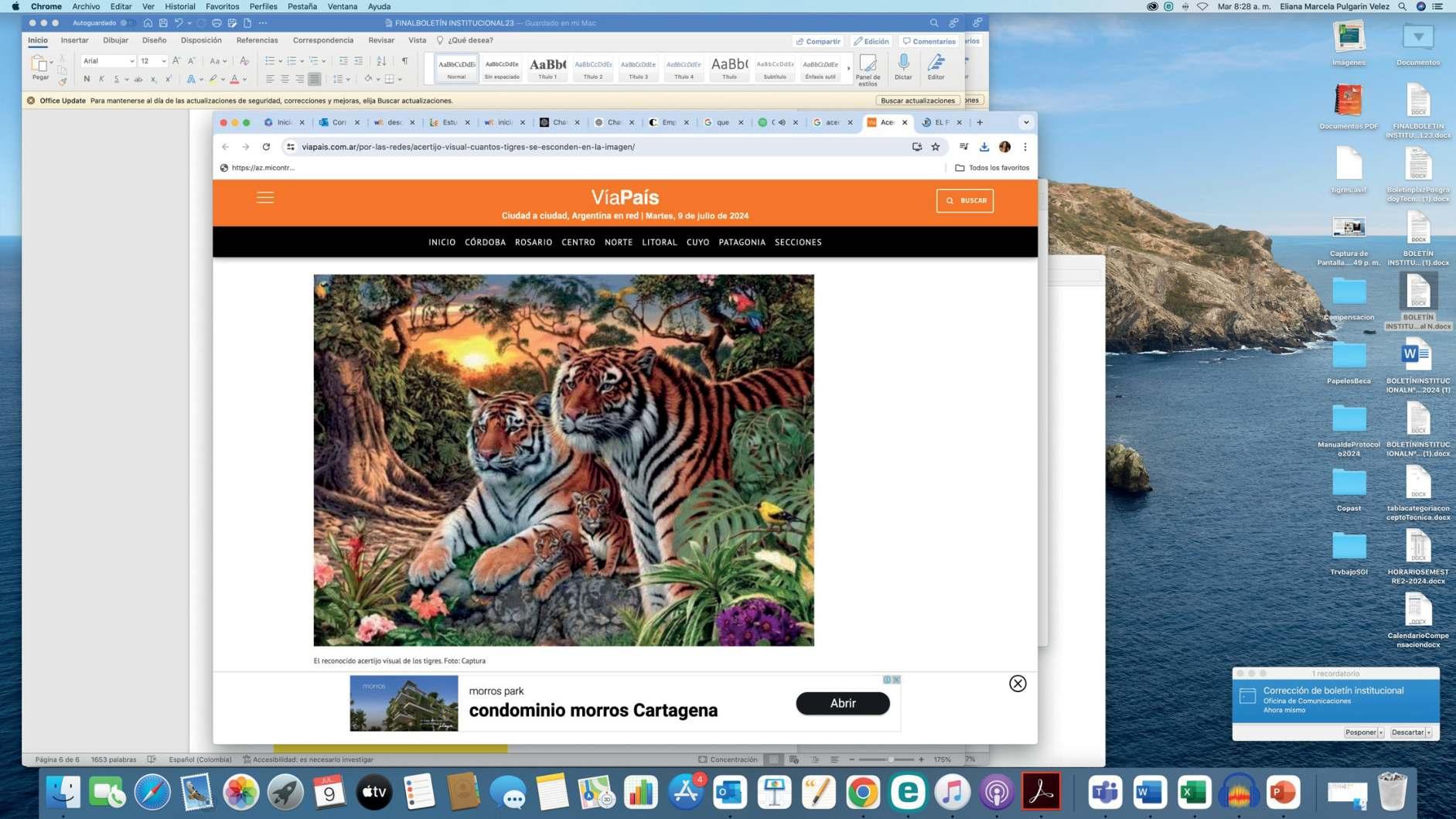Viewport: 1456px width, 819px height.
Task: Expand the highlight color dropdown arrow
Action: (x=223, y=79)
